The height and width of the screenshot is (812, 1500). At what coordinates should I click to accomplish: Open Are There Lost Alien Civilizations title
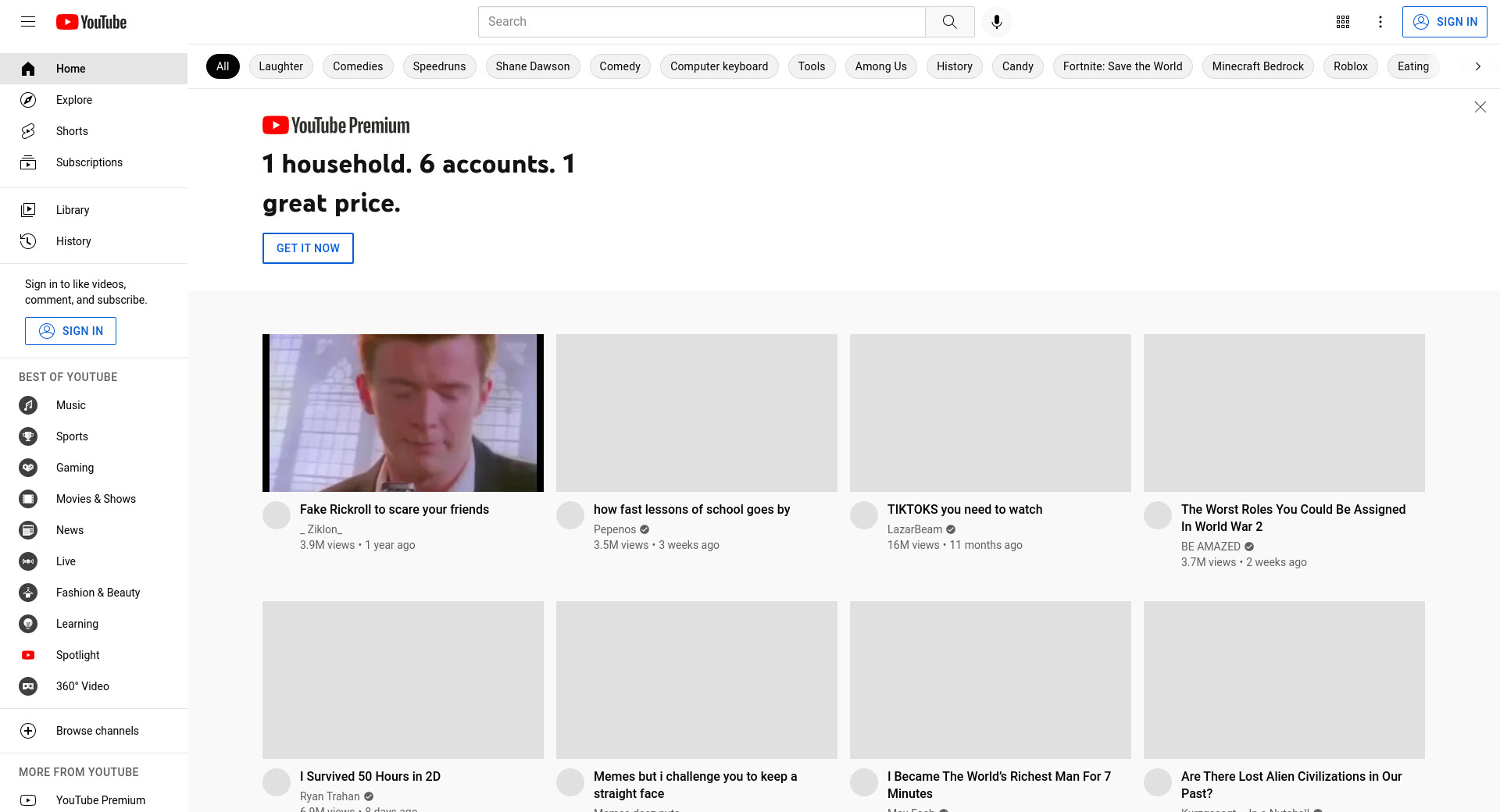[x=1291, y=785]
